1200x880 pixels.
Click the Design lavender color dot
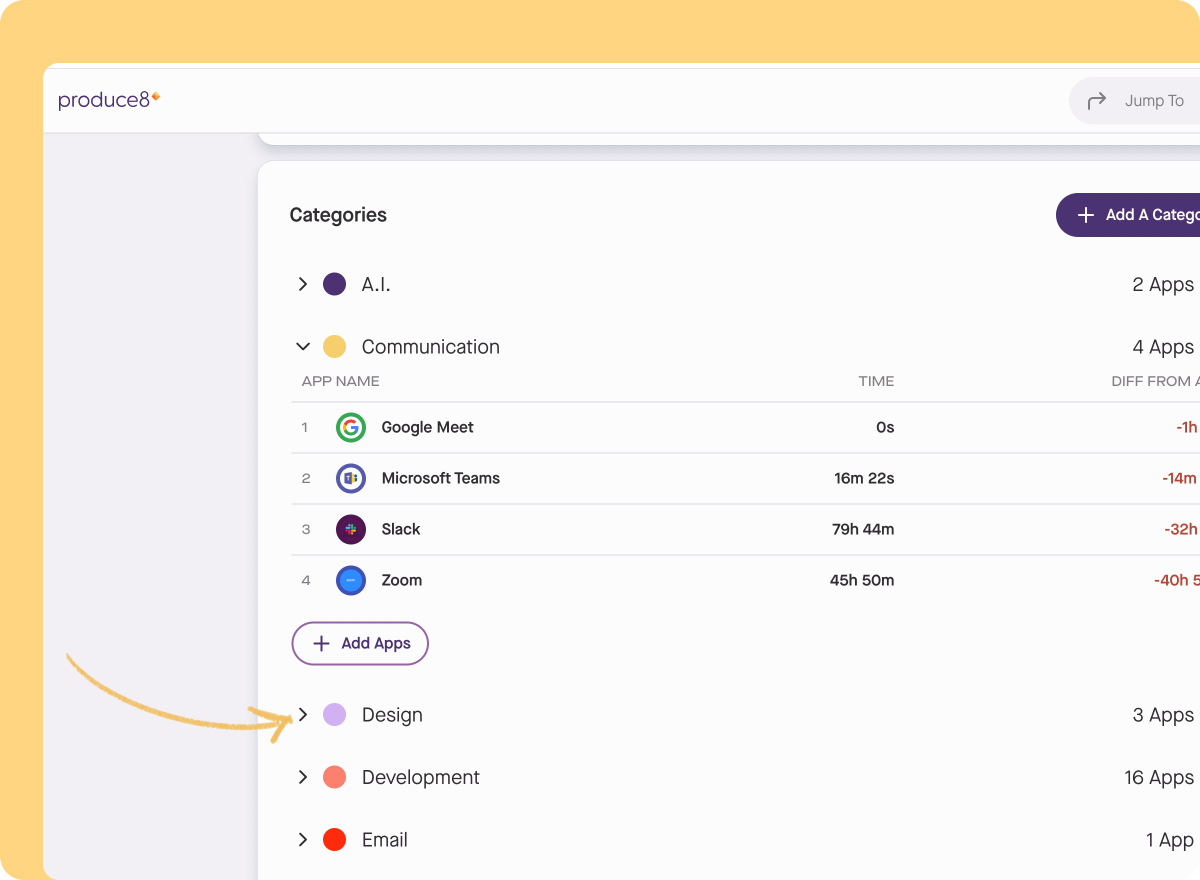coord(335,715)
